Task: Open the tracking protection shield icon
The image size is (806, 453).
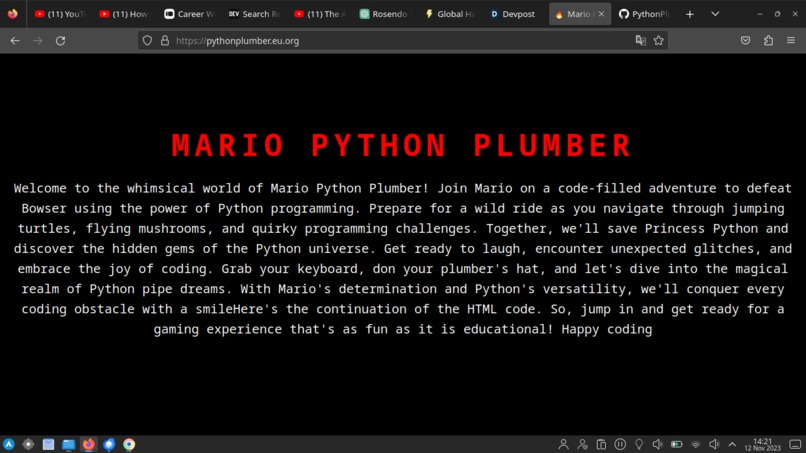Action: point(148,41)
